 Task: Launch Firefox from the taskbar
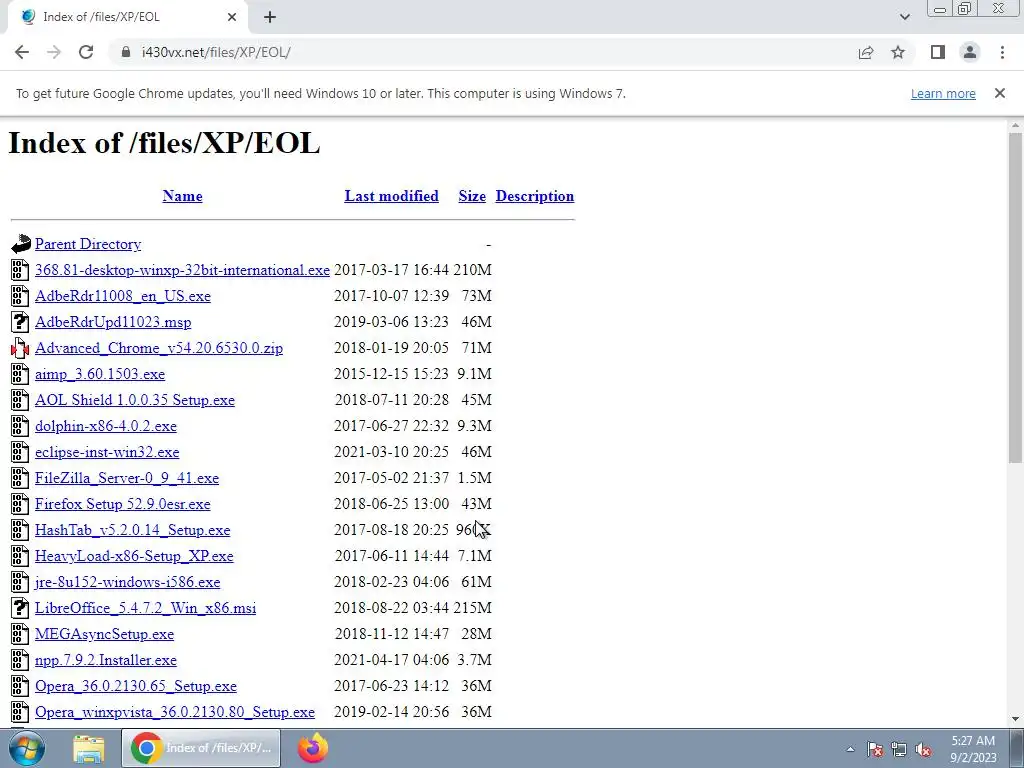pos(312,748)
